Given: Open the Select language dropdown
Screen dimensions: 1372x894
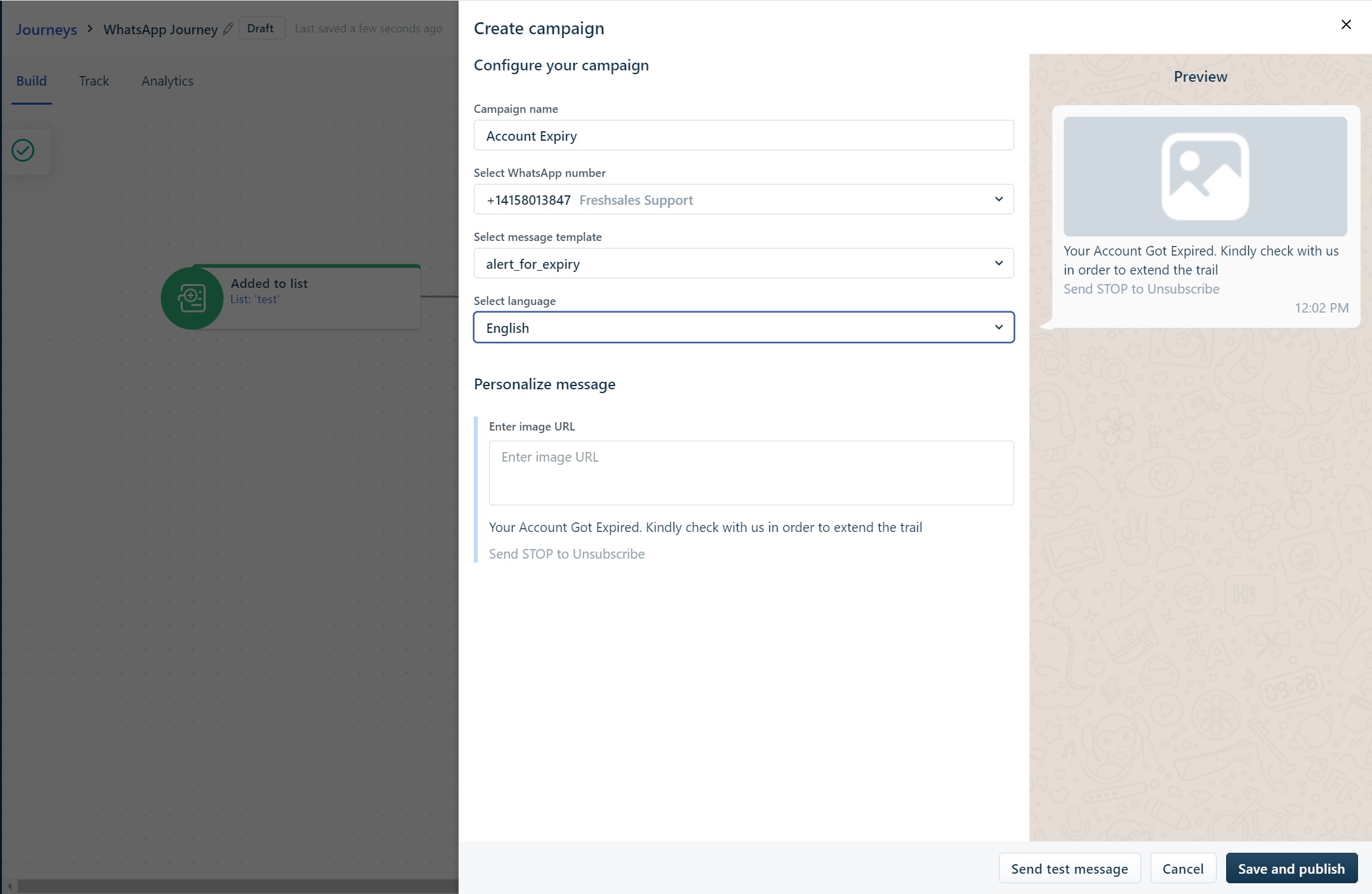Looking at the screenshot, I should [743, 328].
